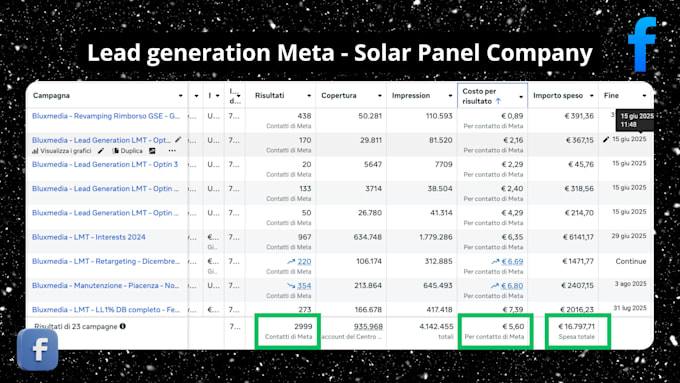680x383 pixels.
Task: Click the total reach value 935.968
Action: [368, 327]
